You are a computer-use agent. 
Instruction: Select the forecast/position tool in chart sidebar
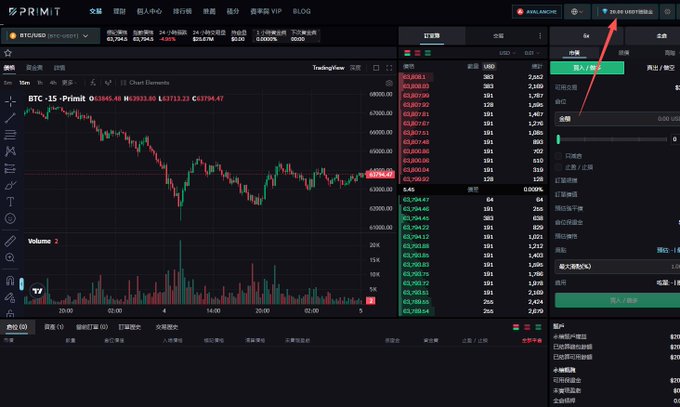coord(10,168)
